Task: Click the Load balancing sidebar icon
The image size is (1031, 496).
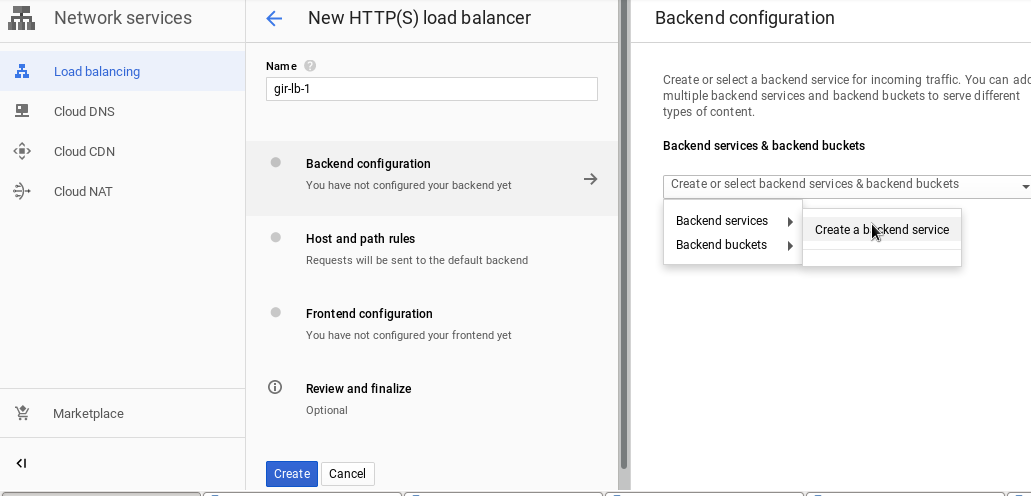Action: 22,72
